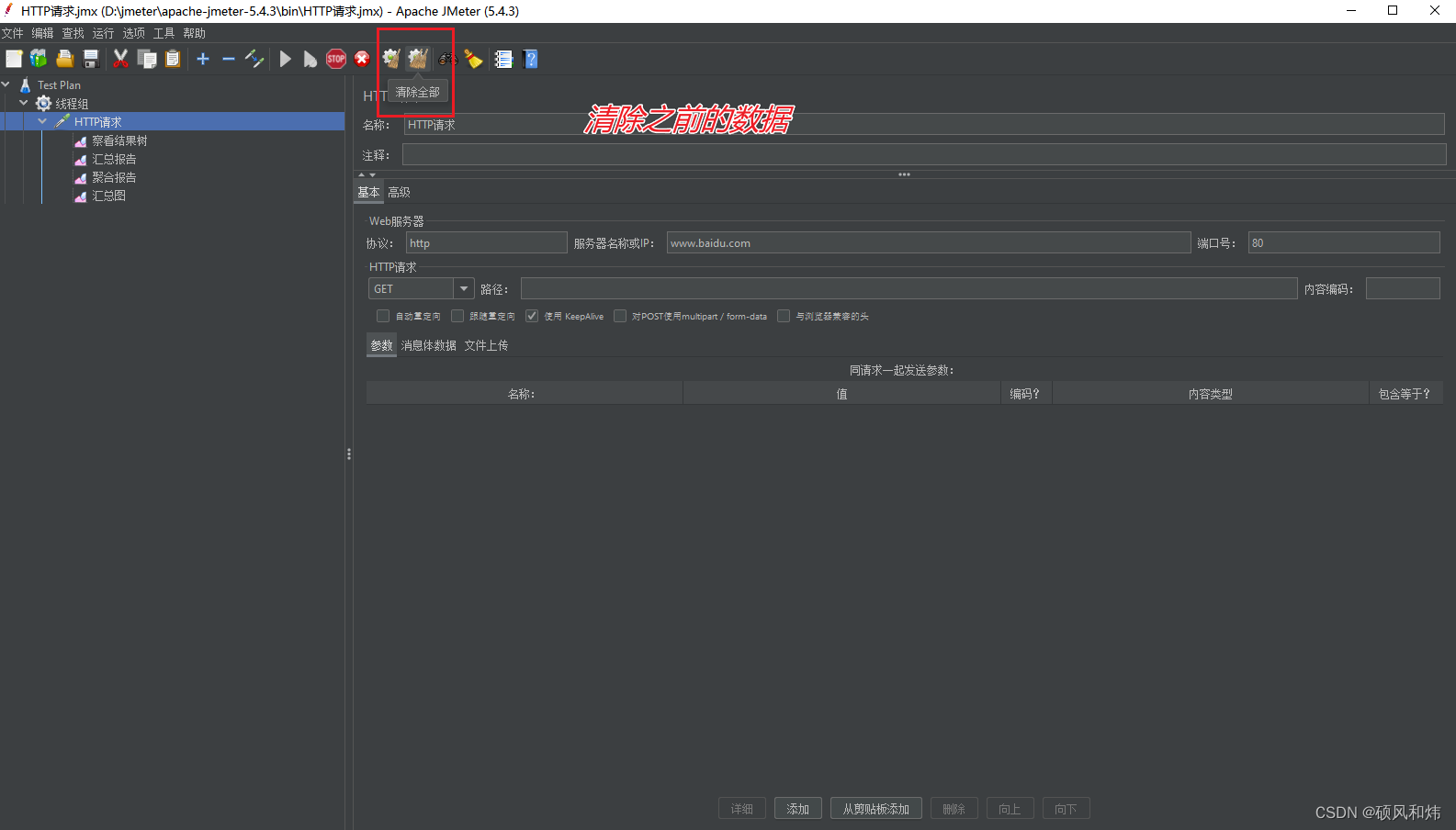
Task: Enable 对POST使用multipart / form-data checkbox
Action: coord(620,316)
